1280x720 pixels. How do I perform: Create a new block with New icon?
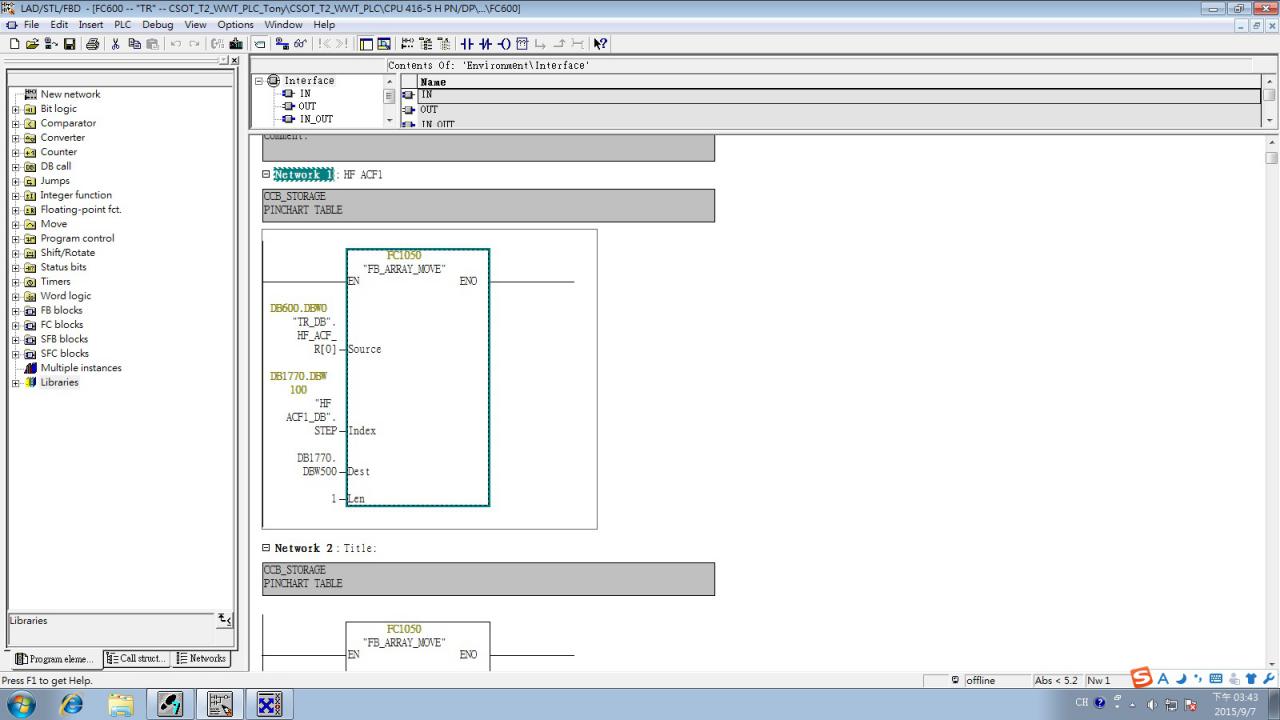[14, 44]
